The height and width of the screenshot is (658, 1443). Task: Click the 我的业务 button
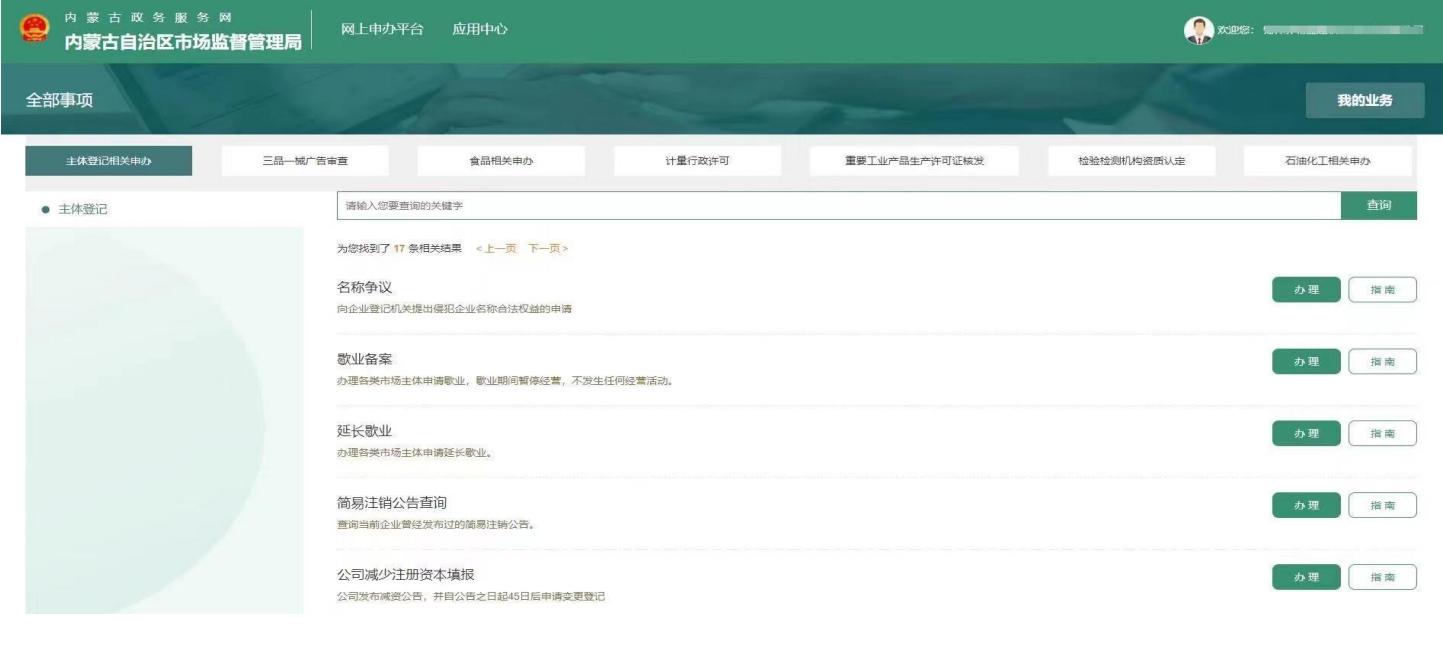[1364, 101]
